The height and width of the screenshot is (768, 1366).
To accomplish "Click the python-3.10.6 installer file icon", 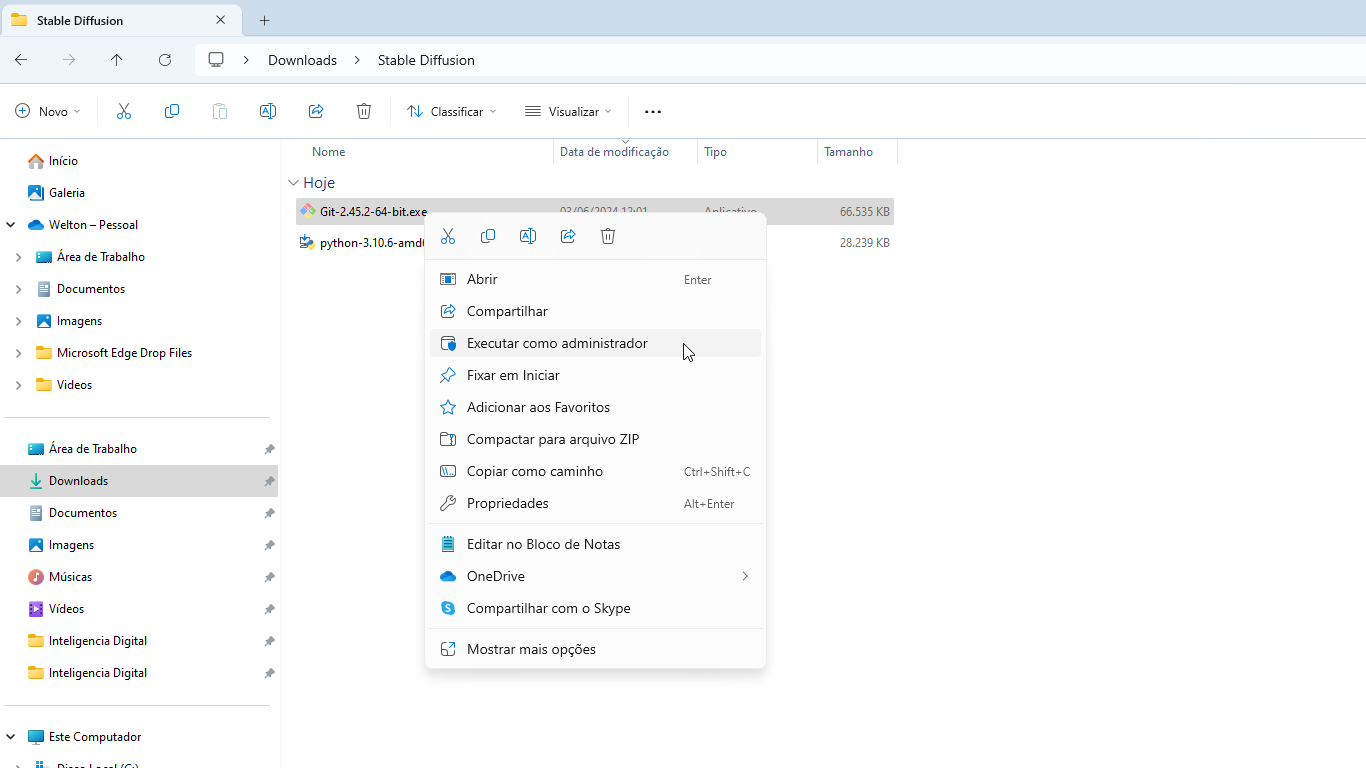I will point(308,242).
